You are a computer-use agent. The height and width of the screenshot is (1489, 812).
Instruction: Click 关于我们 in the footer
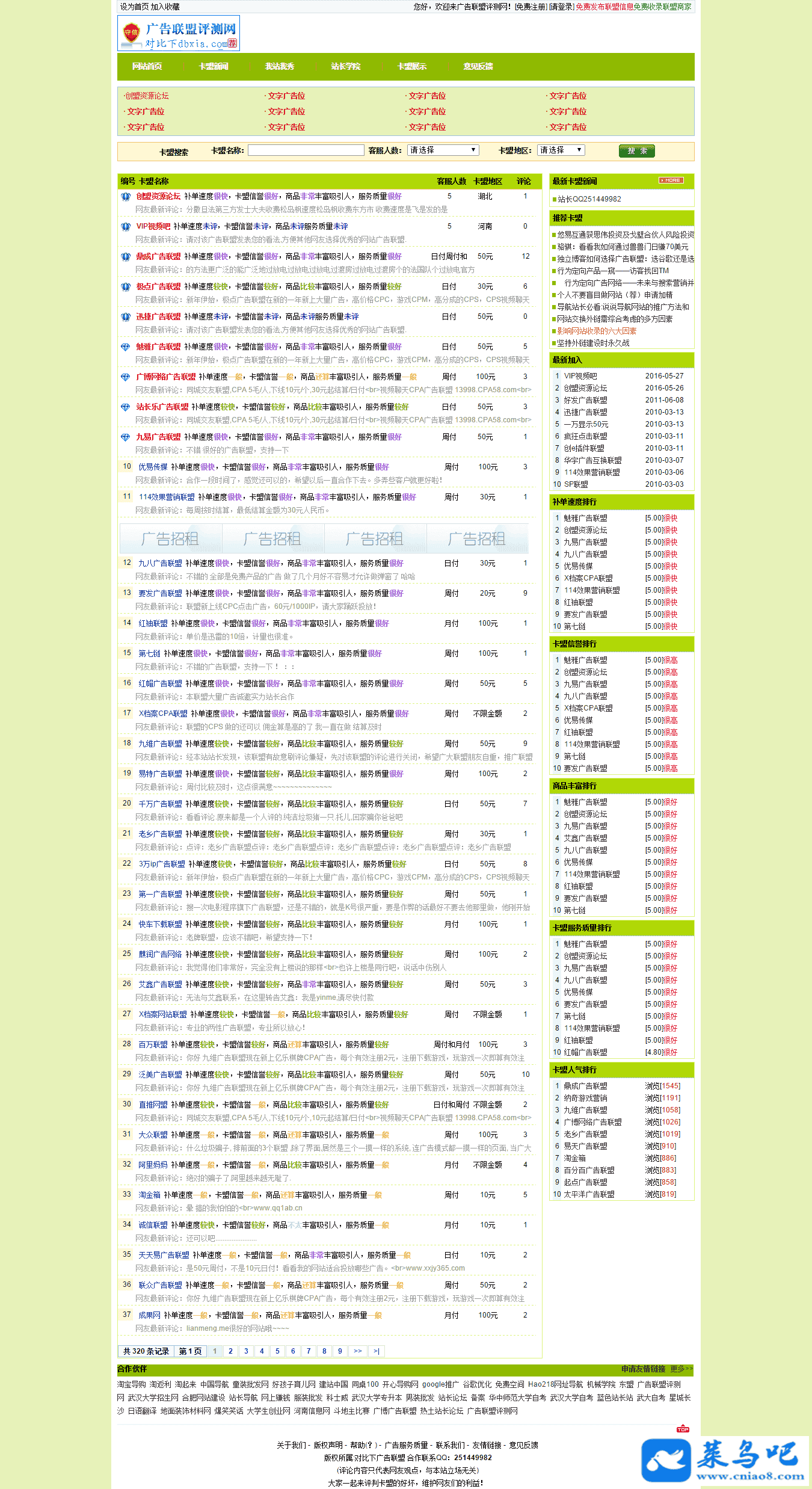click(291, 1445)
